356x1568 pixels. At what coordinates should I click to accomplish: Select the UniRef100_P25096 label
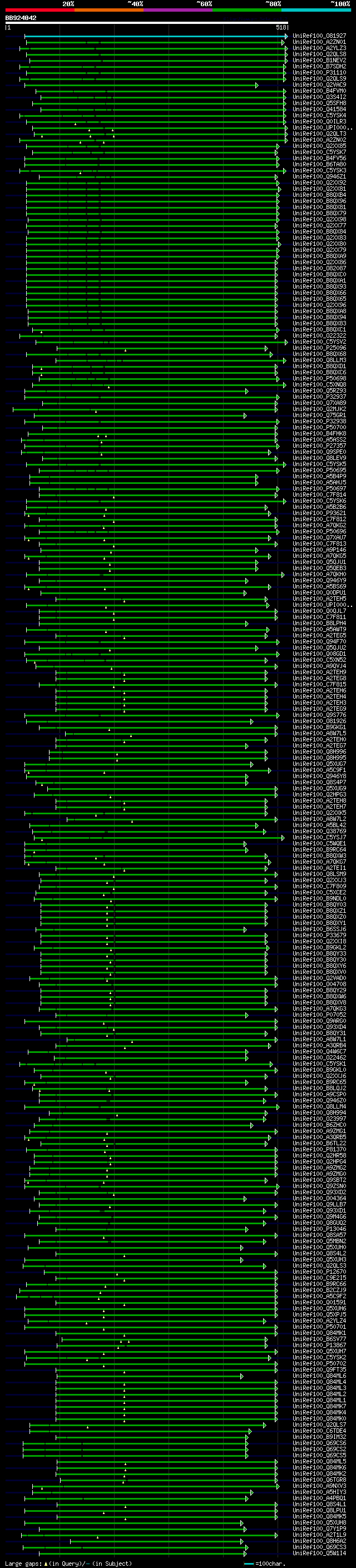[319, 348]
